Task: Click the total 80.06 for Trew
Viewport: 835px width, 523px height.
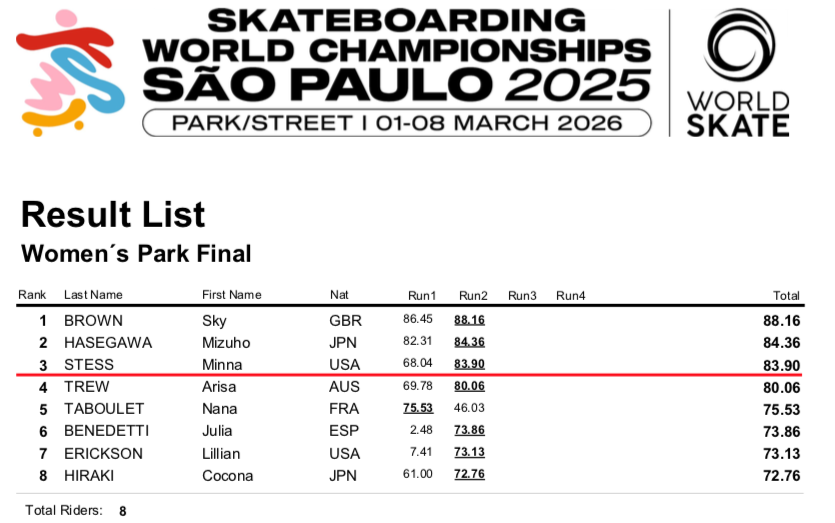Action: [x=780, y=387]
